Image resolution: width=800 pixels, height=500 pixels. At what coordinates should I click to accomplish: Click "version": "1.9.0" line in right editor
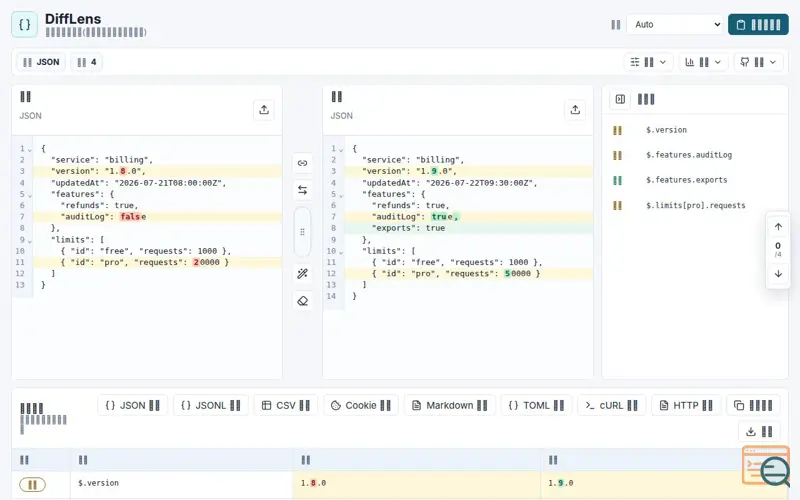point(469,171)
